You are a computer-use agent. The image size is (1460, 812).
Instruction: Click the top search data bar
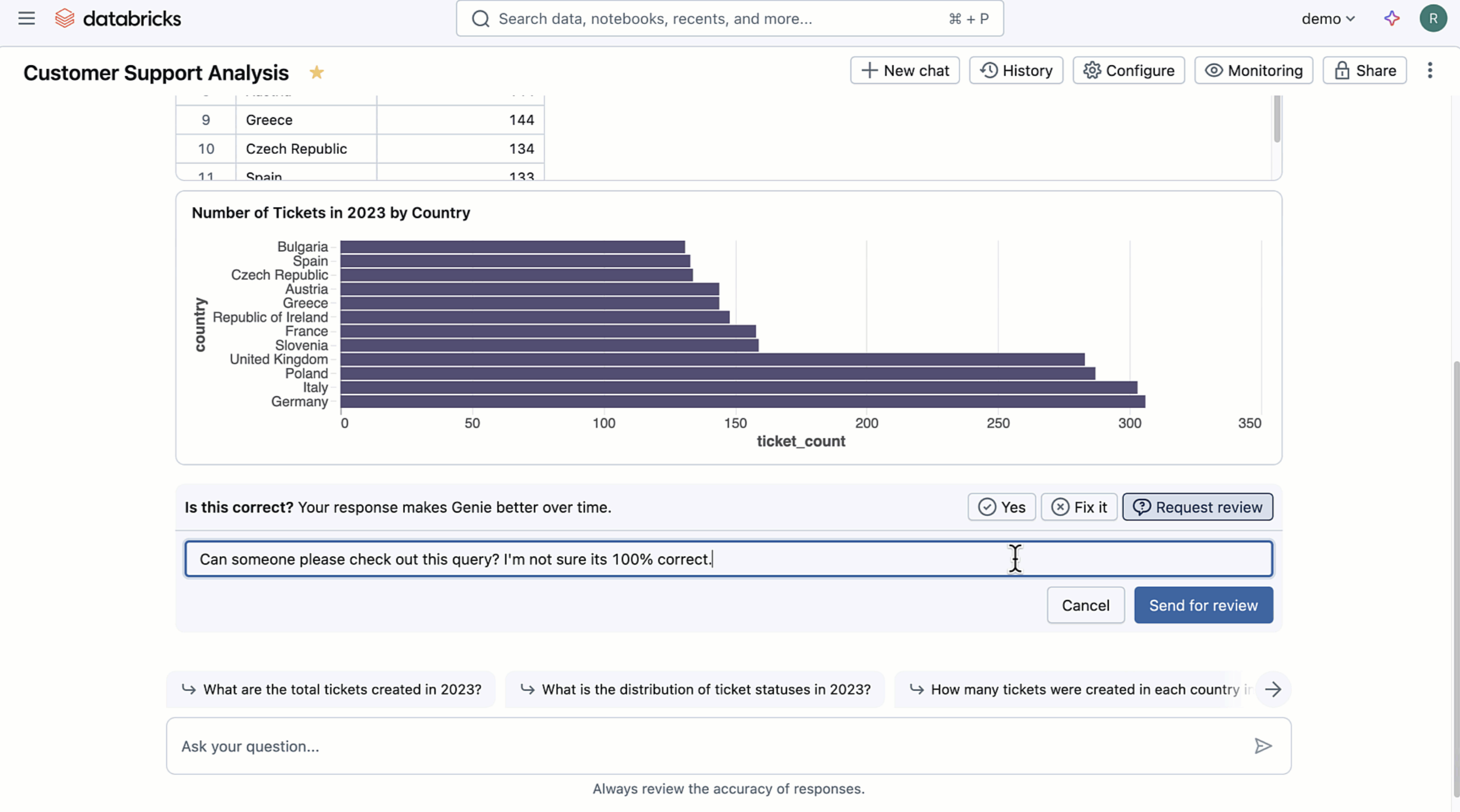point(729,19)
